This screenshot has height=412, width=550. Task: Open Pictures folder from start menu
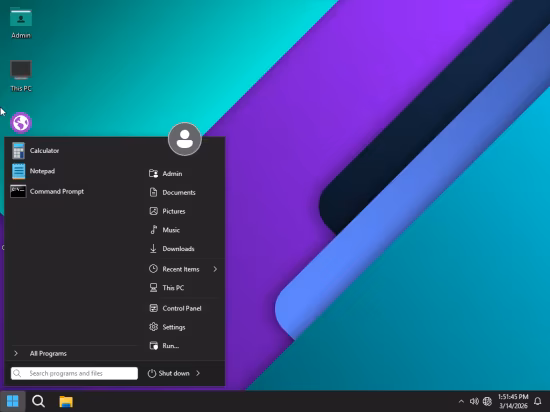tap(184, 211)
